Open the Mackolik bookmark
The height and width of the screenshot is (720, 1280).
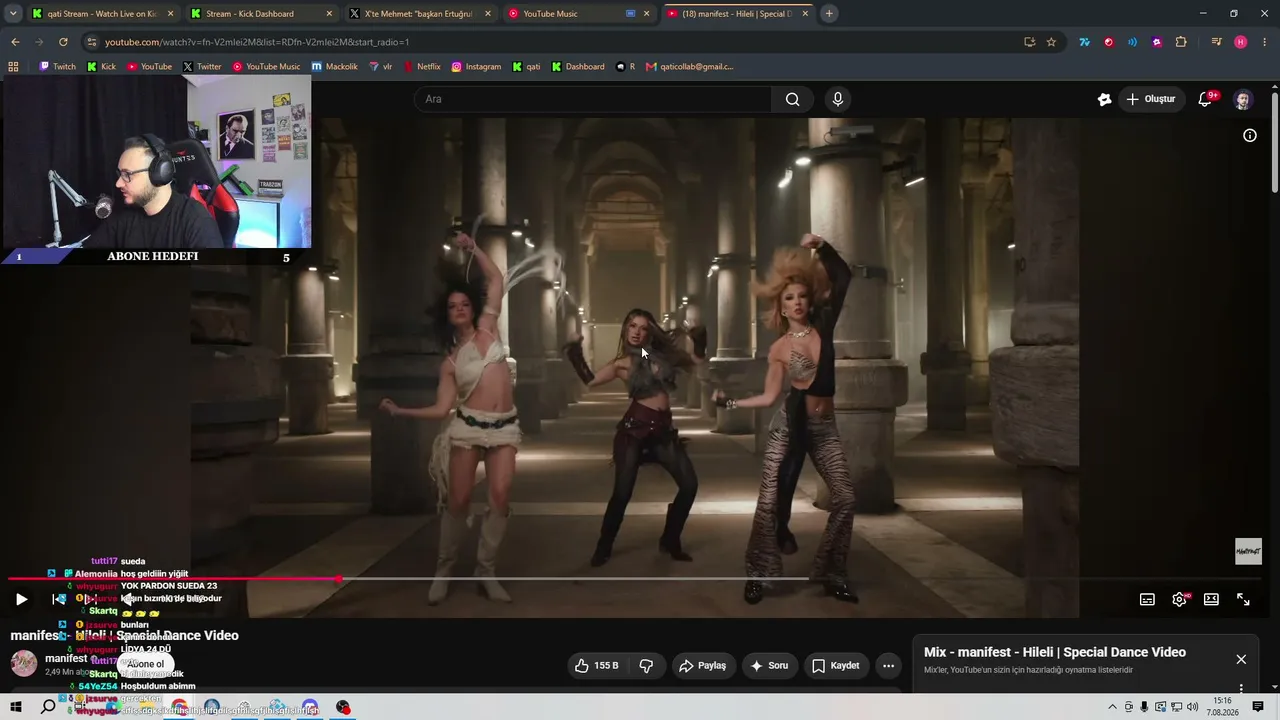pos(334,67)
